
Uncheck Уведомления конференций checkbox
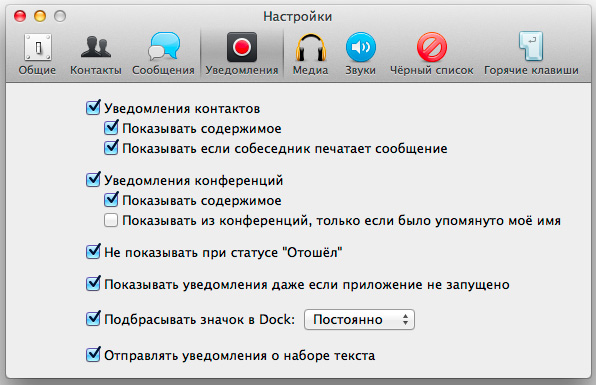click(93, 179)
